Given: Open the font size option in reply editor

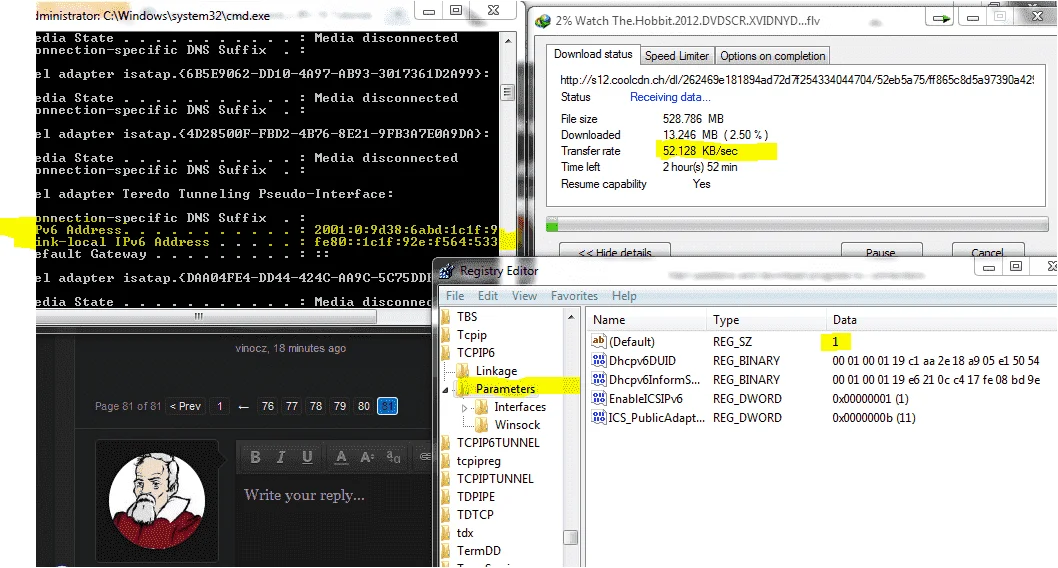Looking at the screenshot, I should (367, 457).
